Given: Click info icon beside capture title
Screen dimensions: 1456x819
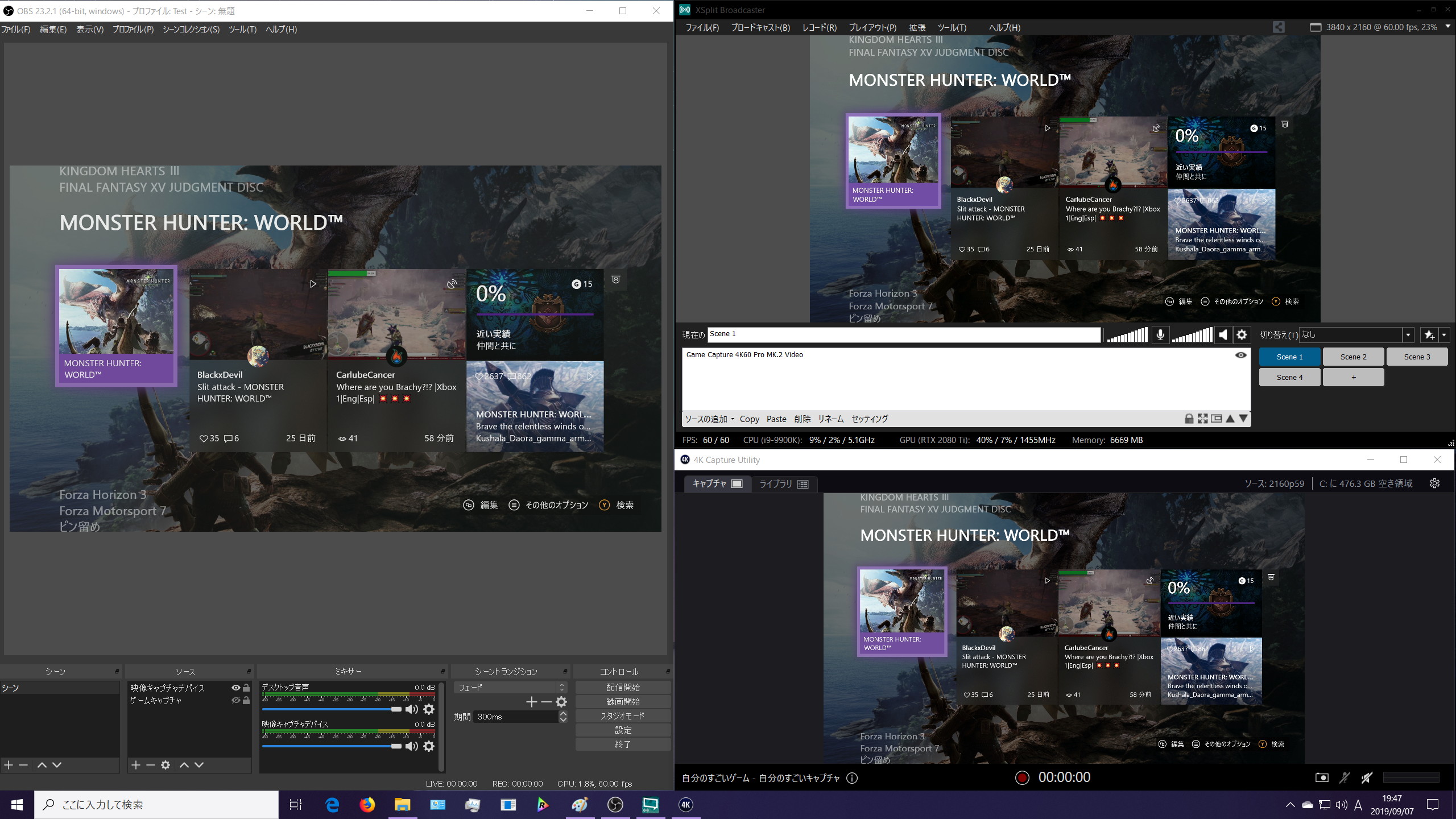Looking at the screenshot, I should pyautogui.click(x=852, y=778).
